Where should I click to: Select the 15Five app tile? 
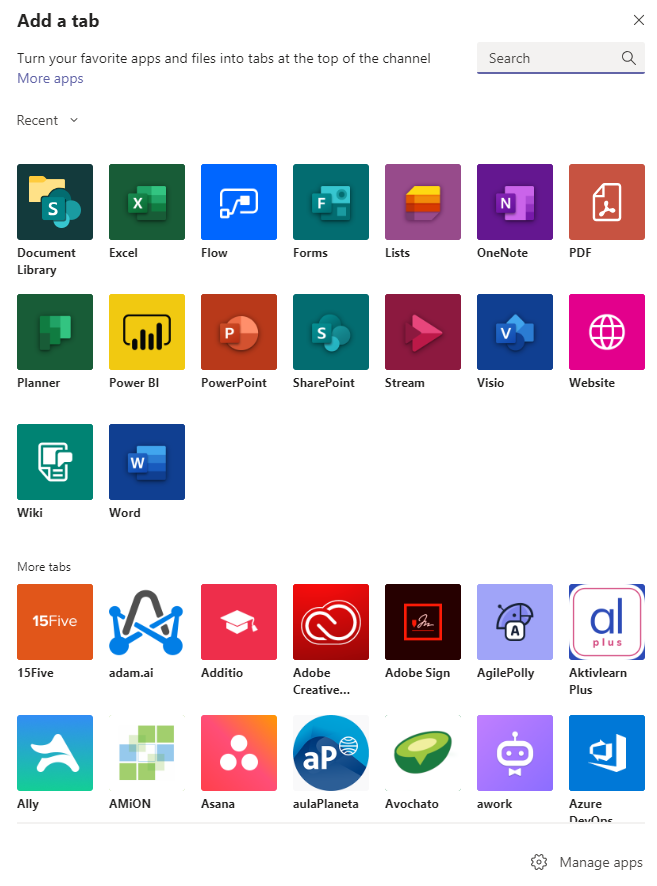(x=55, y=622)
